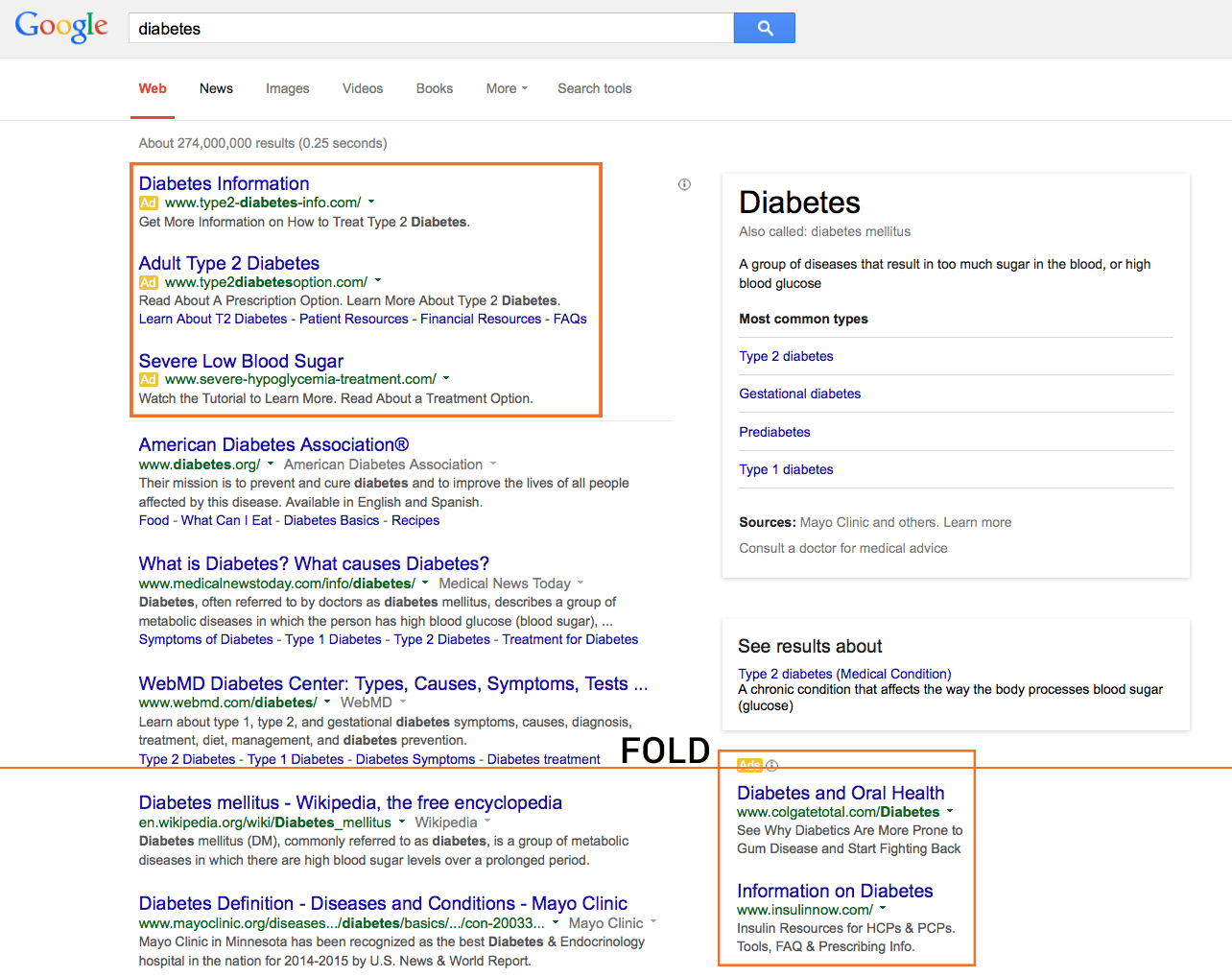Open the American Diabetes Association result
The height and width of the screenshot is (977, 1232).
273,445
